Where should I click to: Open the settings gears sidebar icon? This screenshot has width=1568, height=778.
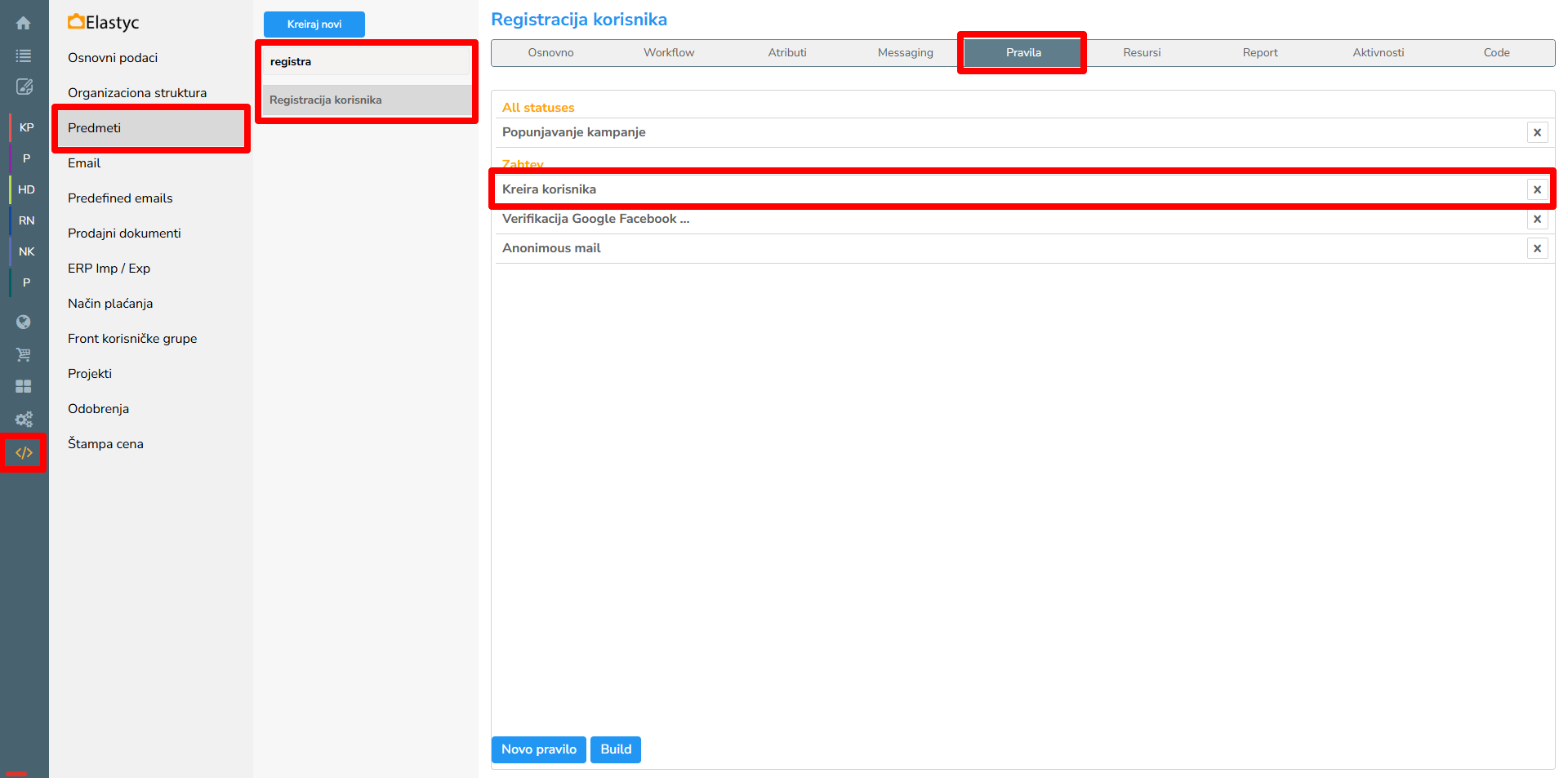(24, 419)
